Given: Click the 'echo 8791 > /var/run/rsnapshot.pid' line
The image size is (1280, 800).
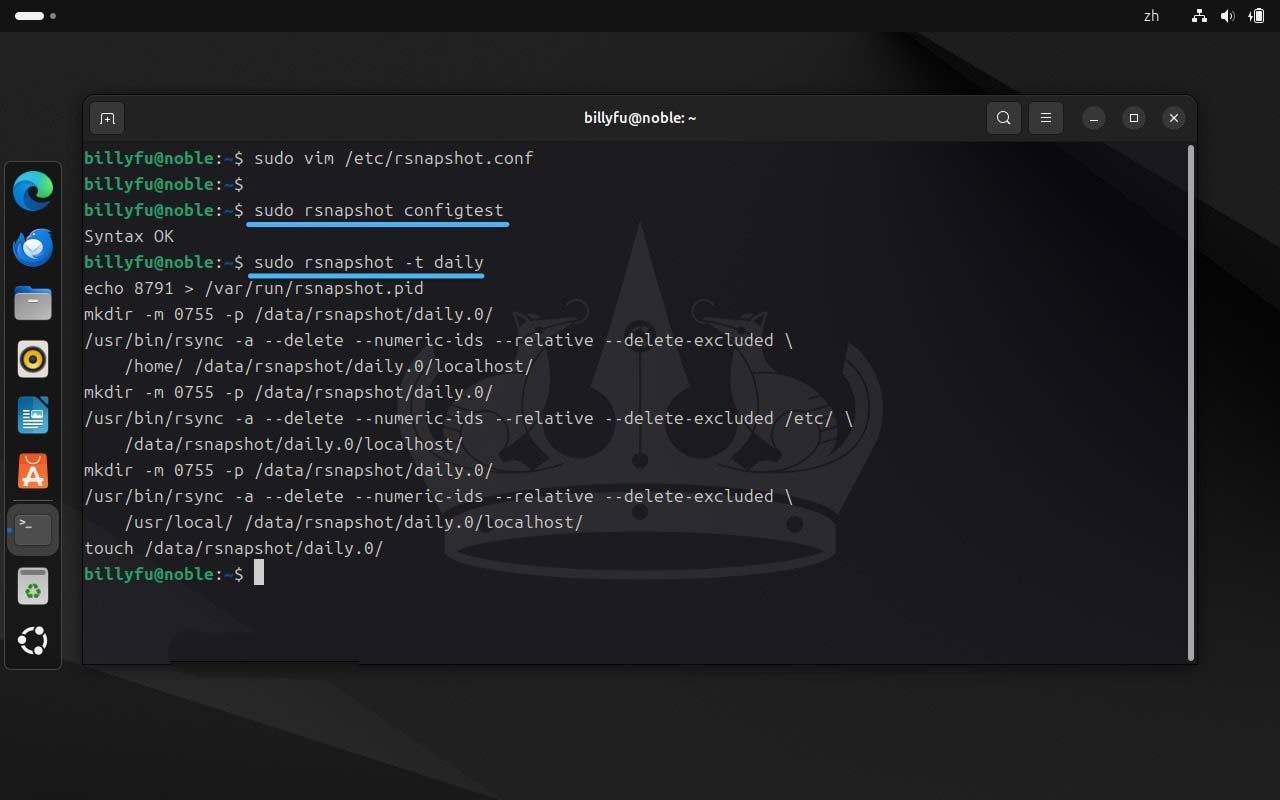Looking at the screenshot, I should pos(254,288).
